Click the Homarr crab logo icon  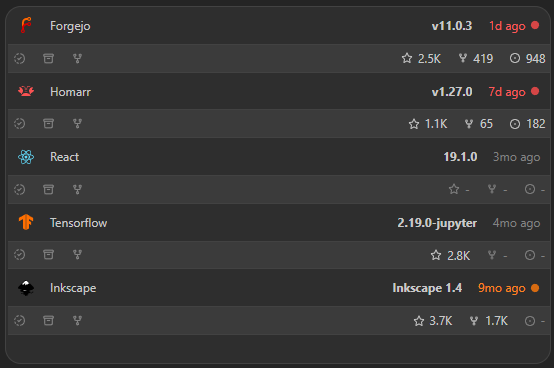coord(26,91)
